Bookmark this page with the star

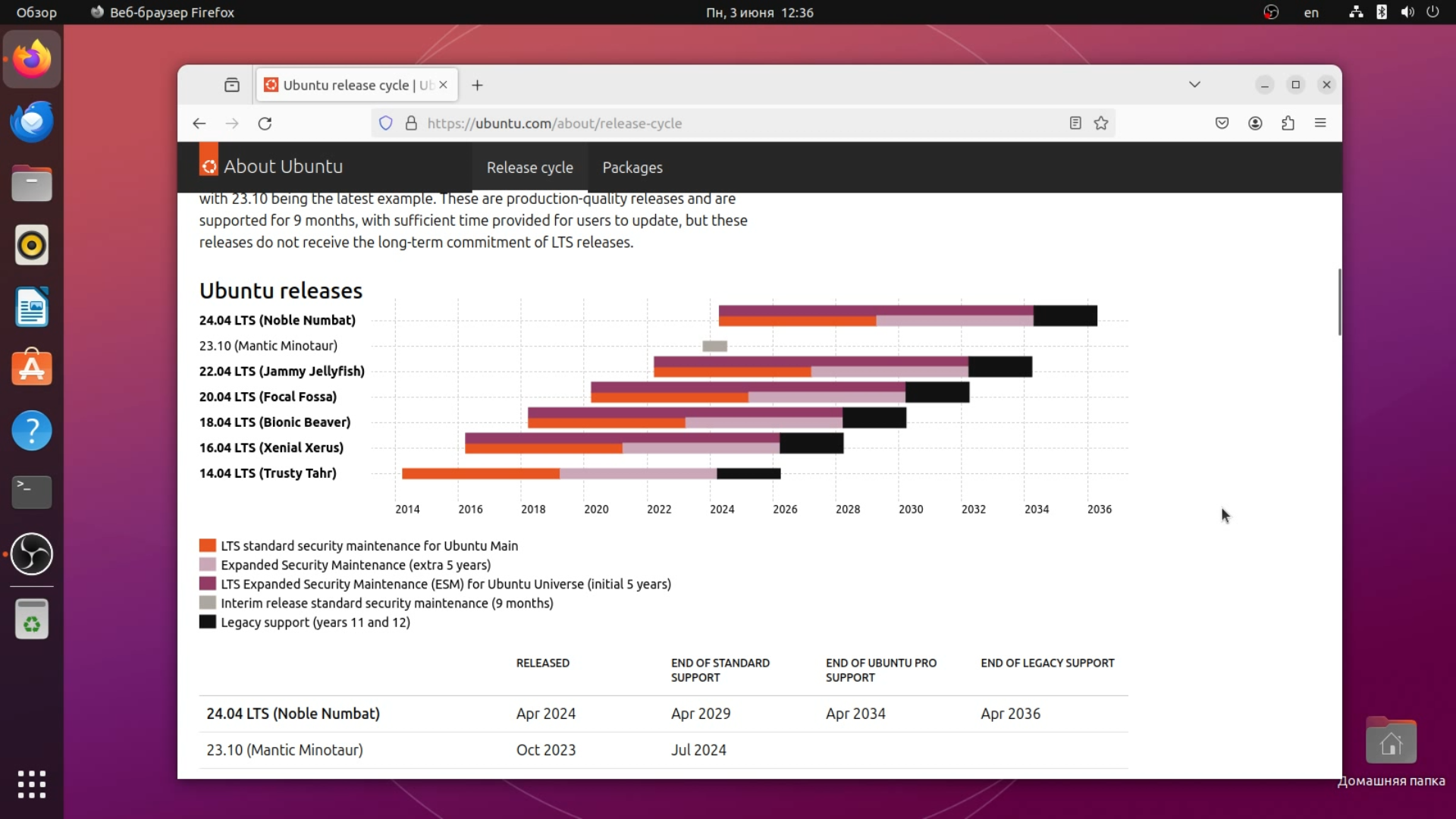click(1101, 123)
